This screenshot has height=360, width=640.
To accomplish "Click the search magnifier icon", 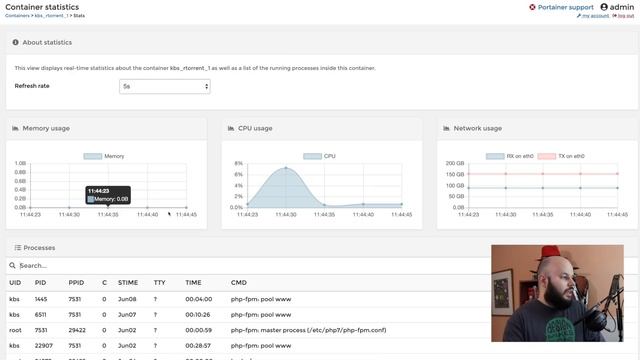I will (13, 265).
